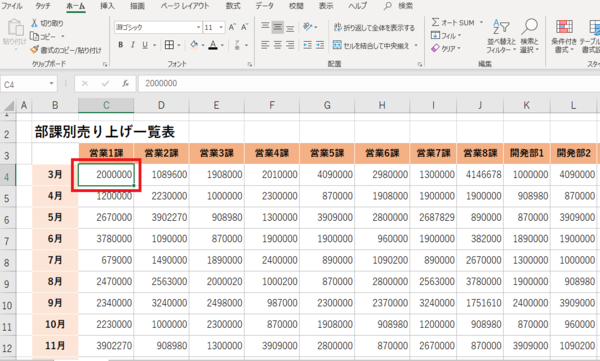Open the Copy dropdown arrow
This screenshot has height=361, width=600.
point(63,36)
